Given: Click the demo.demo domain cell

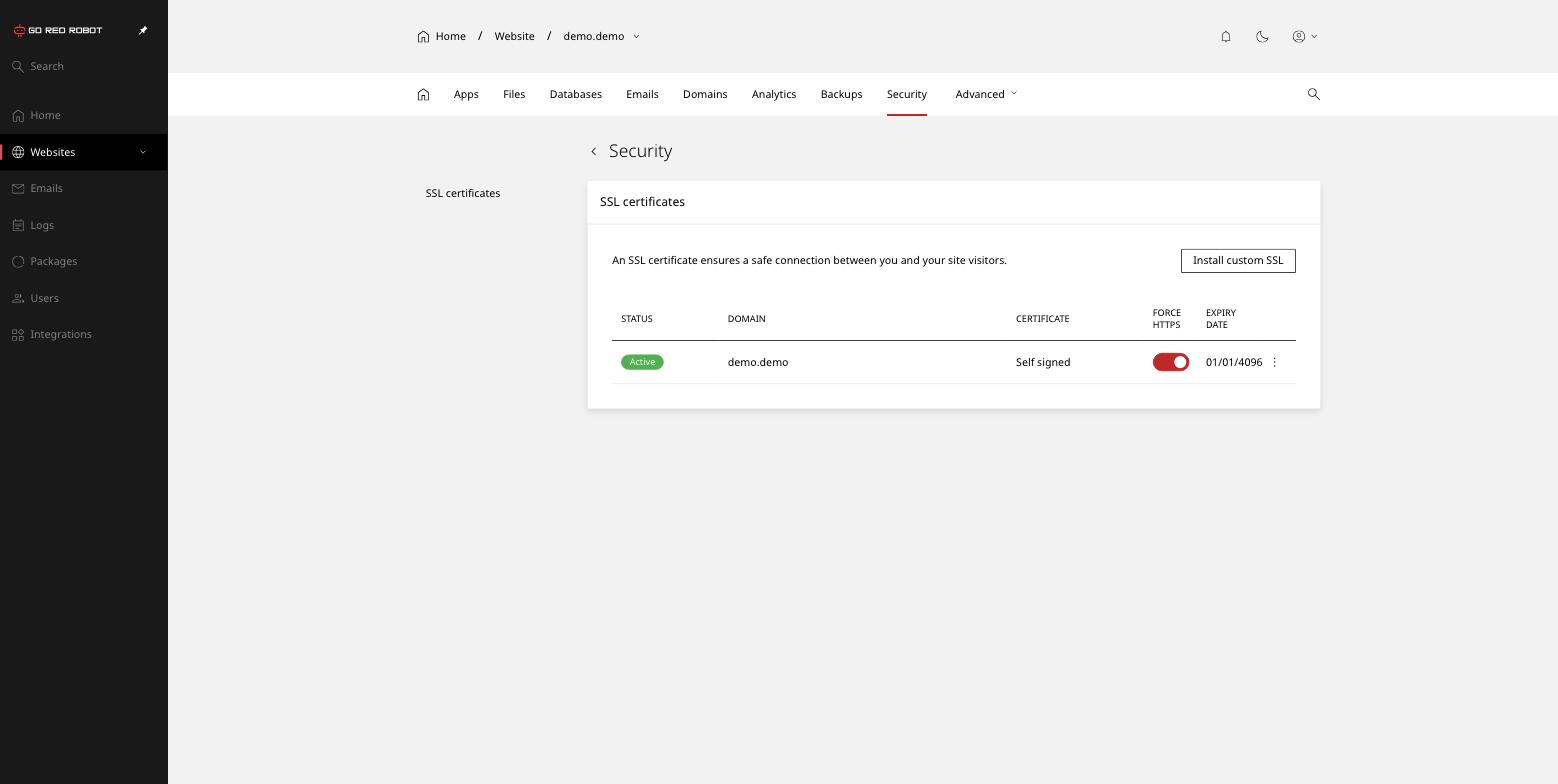Looking at the screenshot, I should pos(758,362).
